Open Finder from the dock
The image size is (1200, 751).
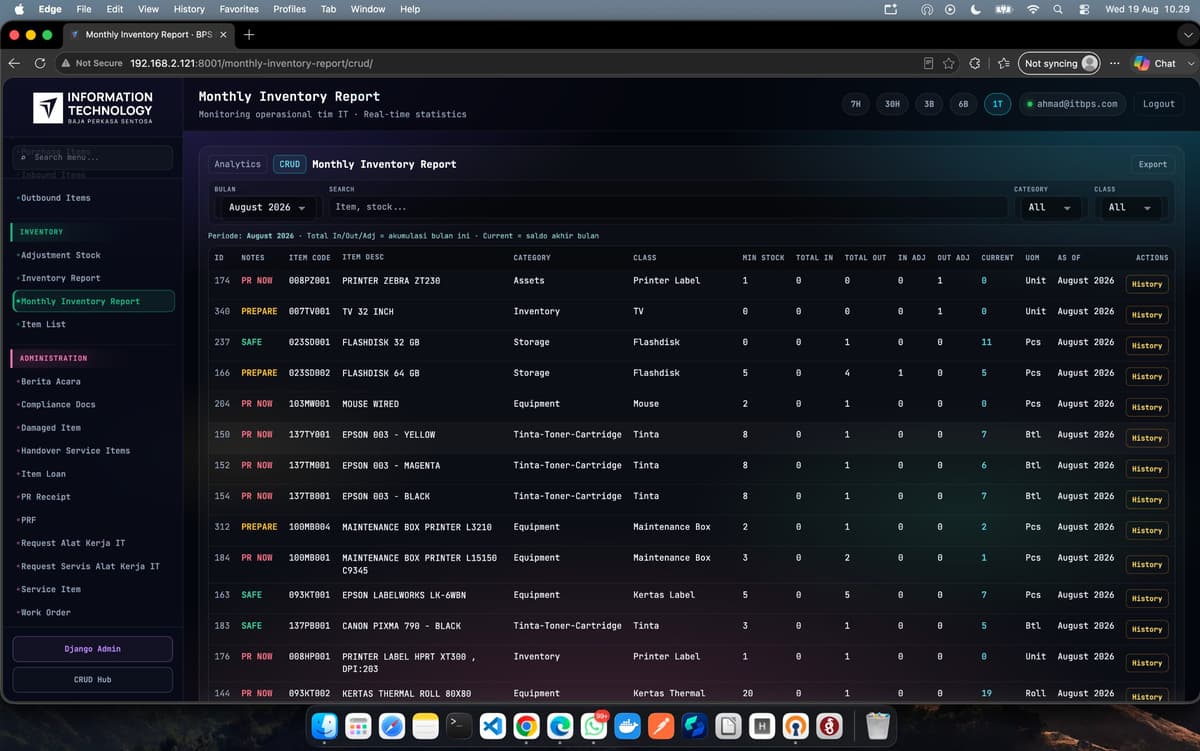coord(325,727)
